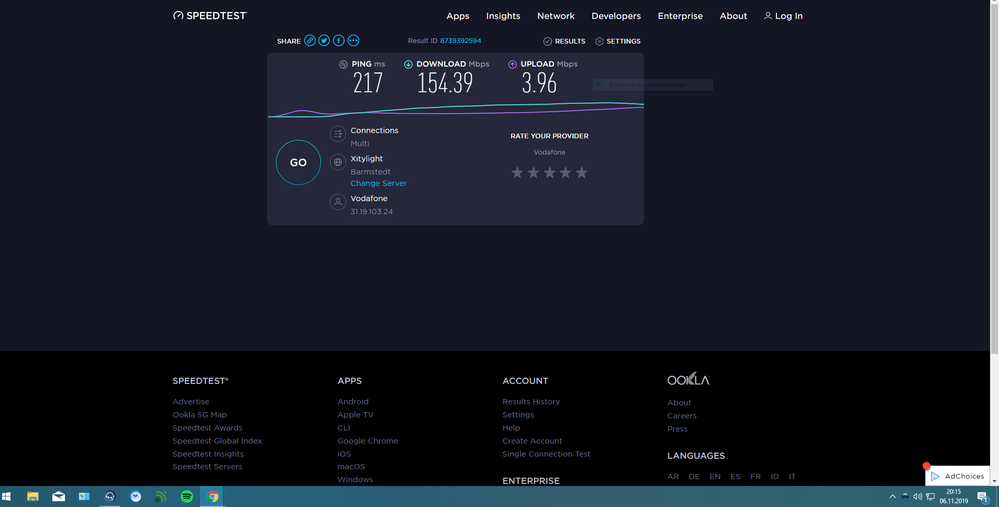
Task: Open Mail app from taskbar
Action: 59,496
